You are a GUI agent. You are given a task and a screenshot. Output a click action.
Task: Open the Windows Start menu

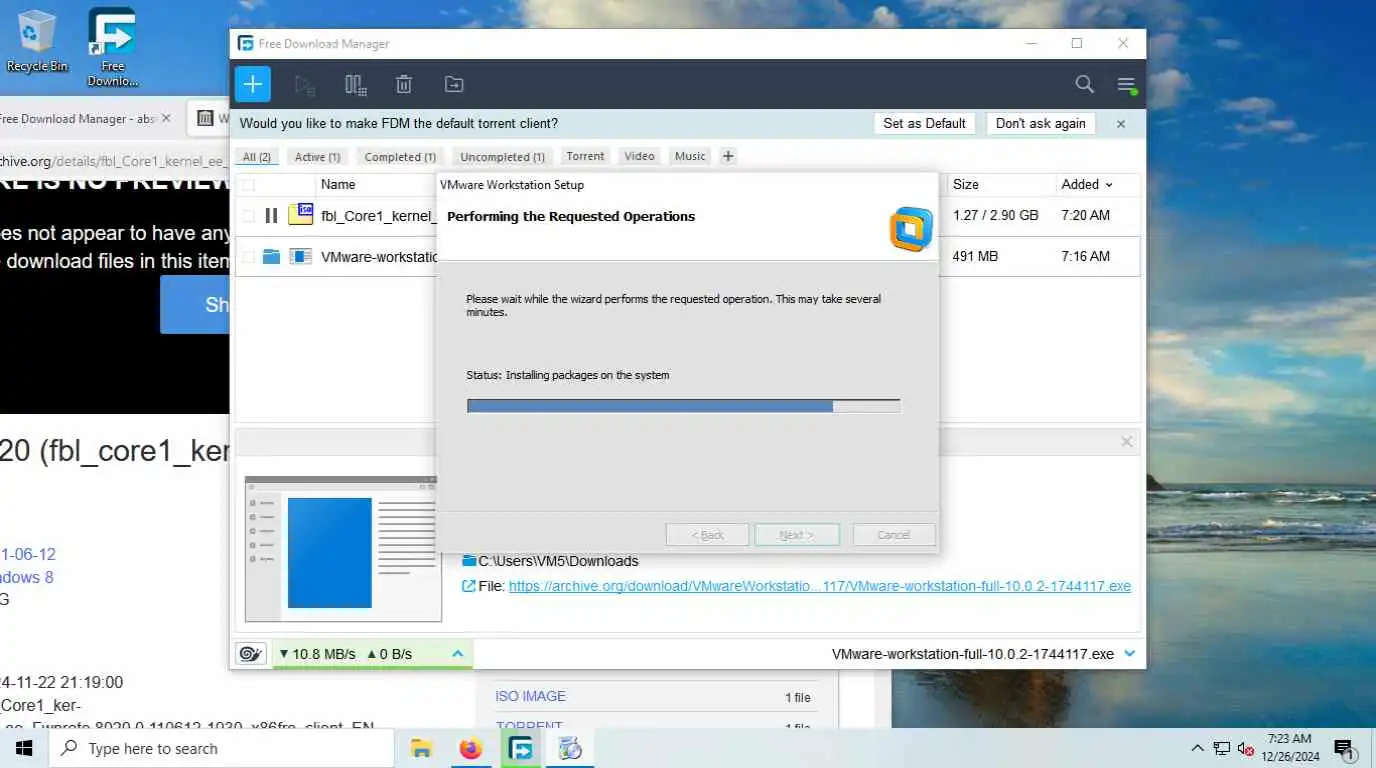click(24, 748)
